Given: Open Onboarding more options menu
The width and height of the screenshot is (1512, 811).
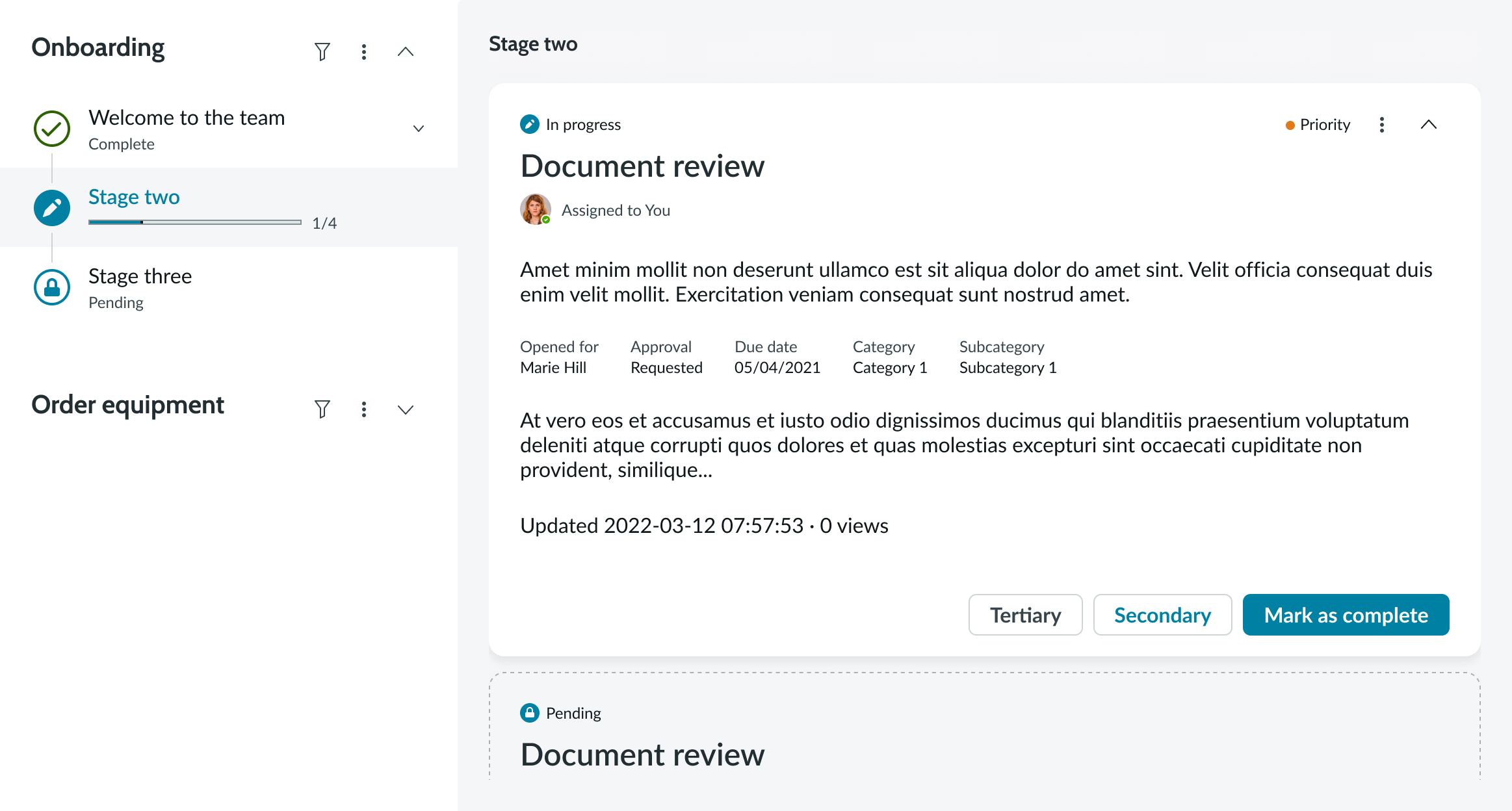Looking at the screenshot, I should point(364,51).
